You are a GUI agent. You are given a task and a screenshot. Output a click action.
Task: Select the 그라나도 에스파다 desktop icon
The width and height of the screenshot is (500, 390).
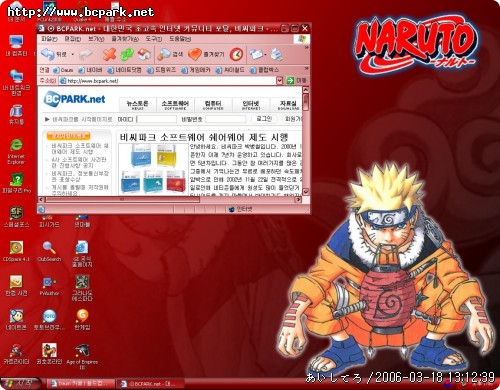(82, 288)
